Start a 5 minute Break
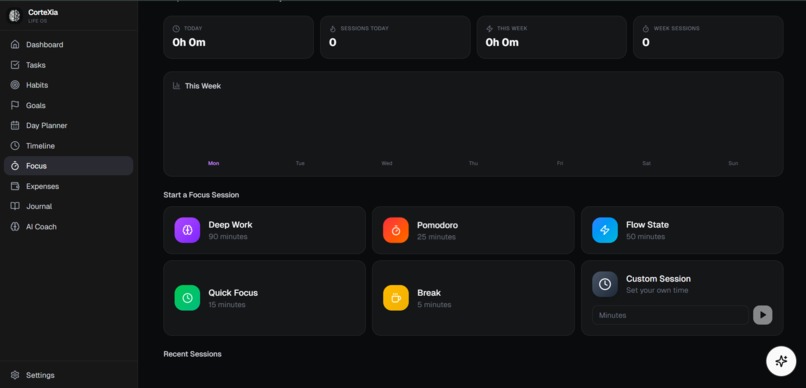Image resolution: width=806 pixels, height=388 pixels. pos(473,298)
